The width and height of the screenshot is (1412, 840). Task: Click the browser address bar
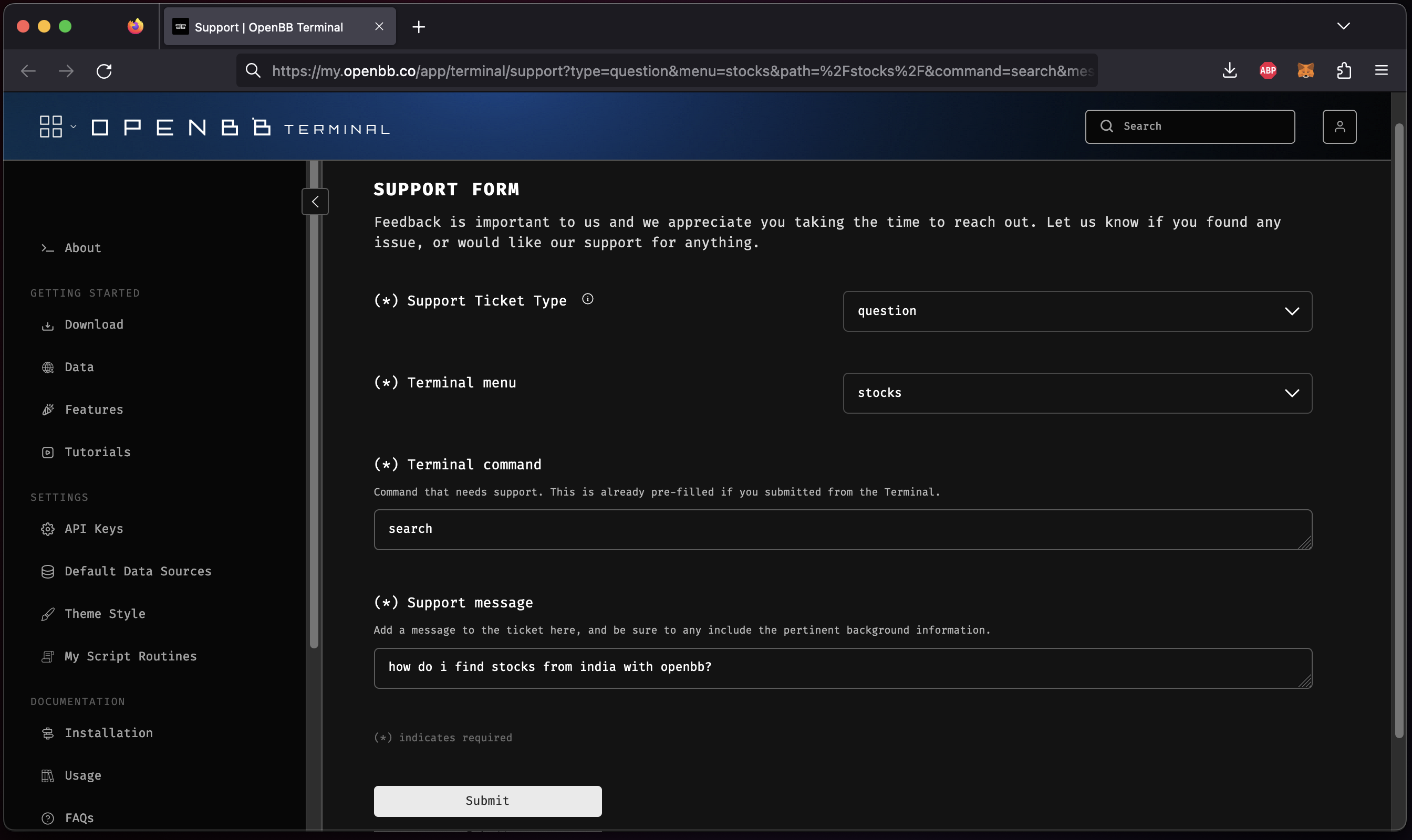tap(667, 71)
